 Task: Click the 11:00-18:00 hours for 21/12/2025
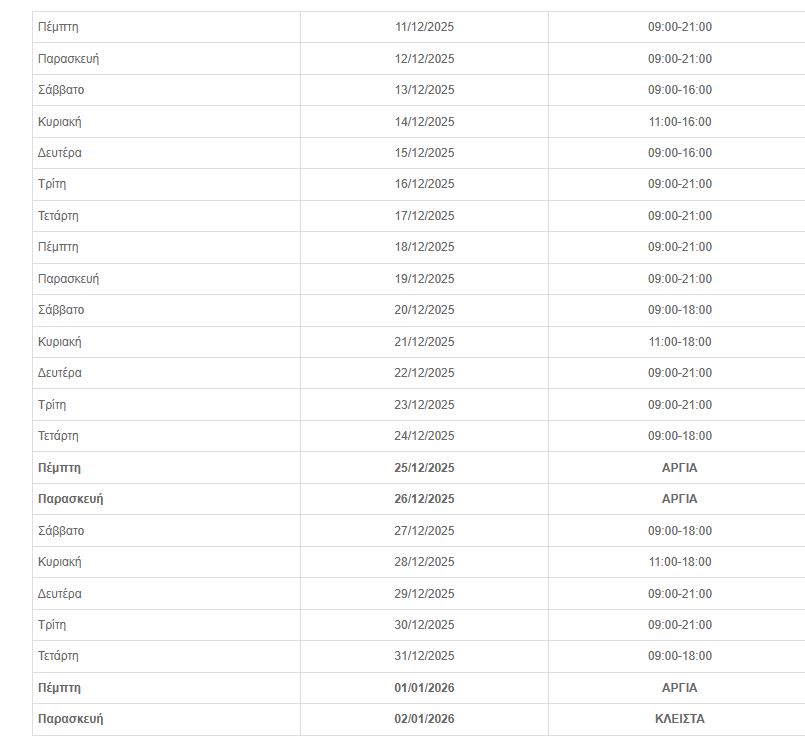(x=679, y=342)
